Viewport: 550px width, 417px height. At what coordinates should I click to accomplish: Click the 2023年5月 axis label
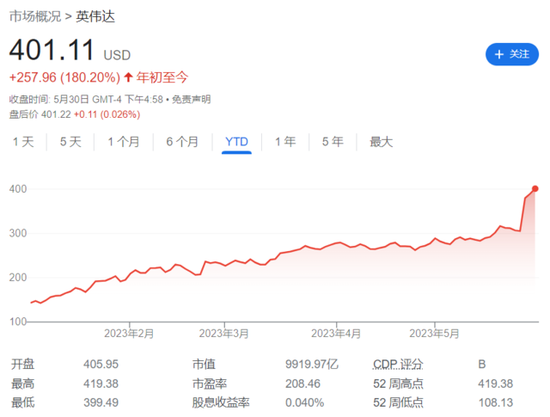point(434,333)
